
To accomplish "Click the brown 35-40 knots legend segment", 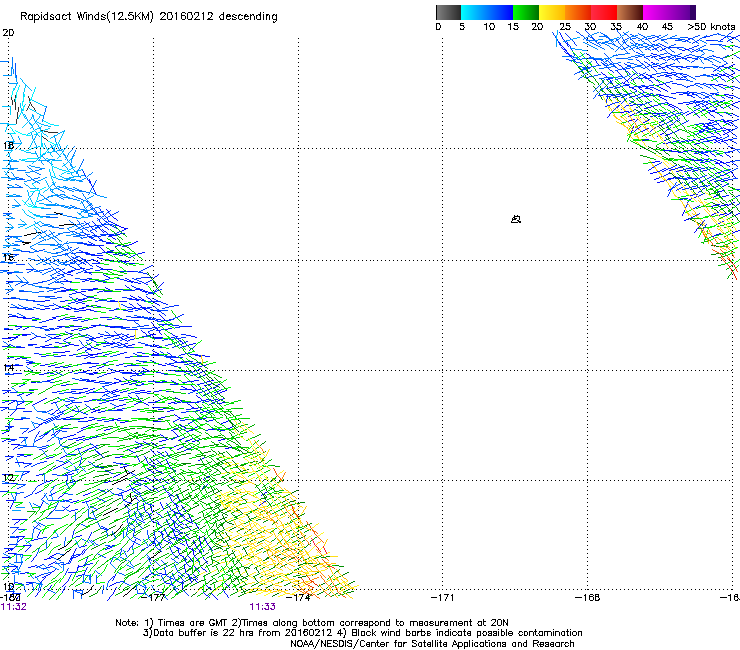I will point(630,12).
